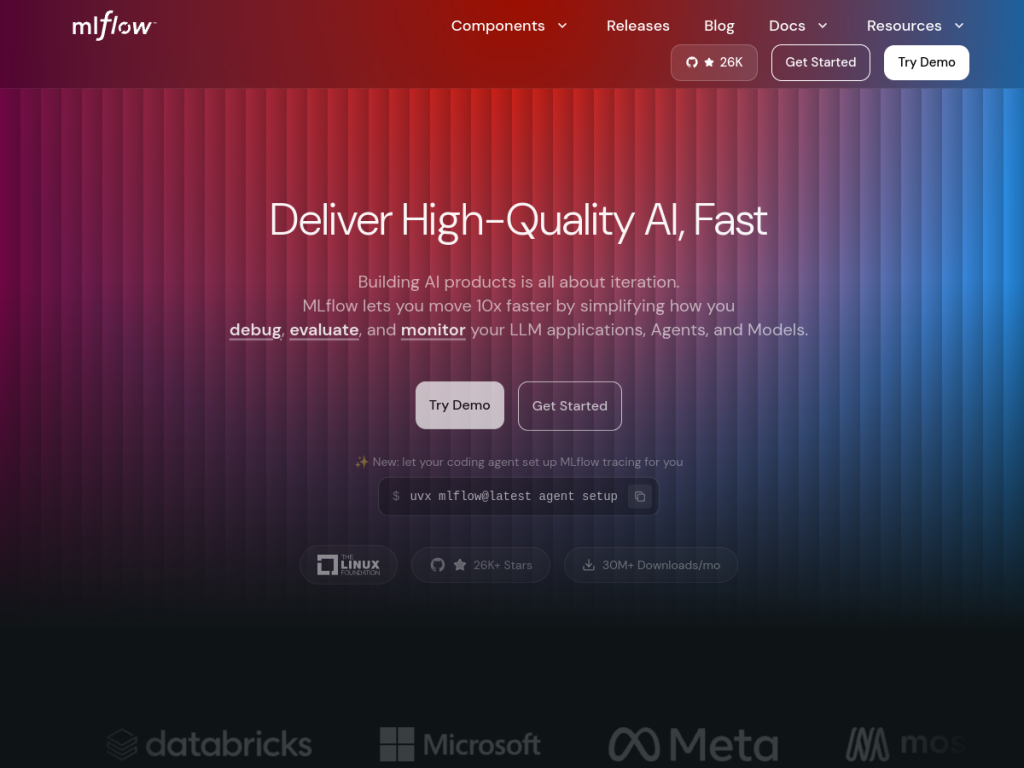This screenshot has width=1024, height=768.
Task: Click the download icon in Downloads badge
Action: (588, 565)
